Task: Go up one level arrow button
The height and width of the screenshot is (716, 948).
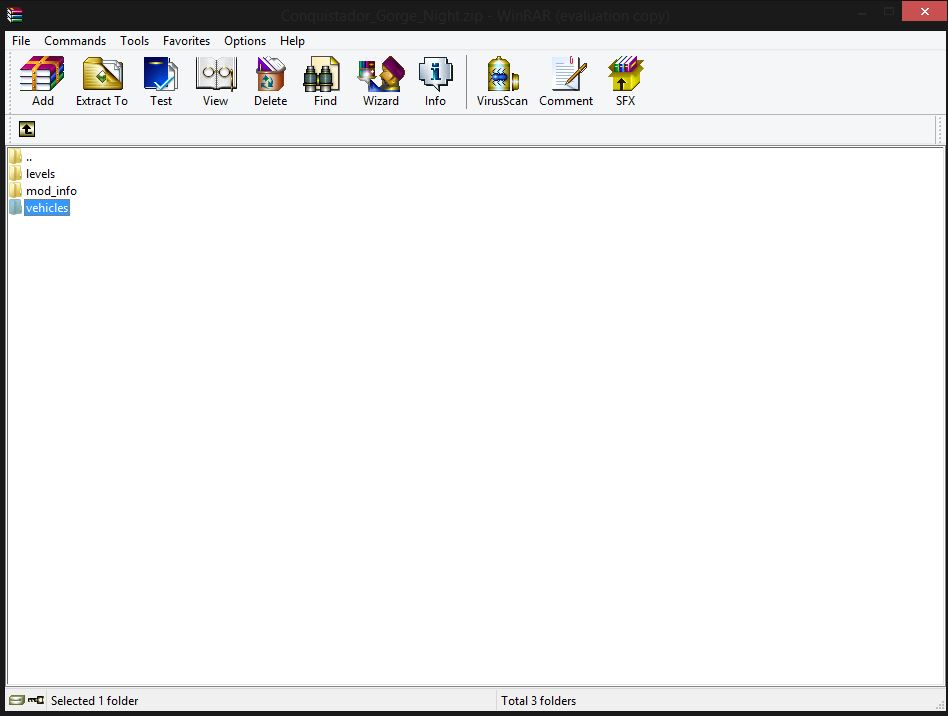Action: (27, 129)
